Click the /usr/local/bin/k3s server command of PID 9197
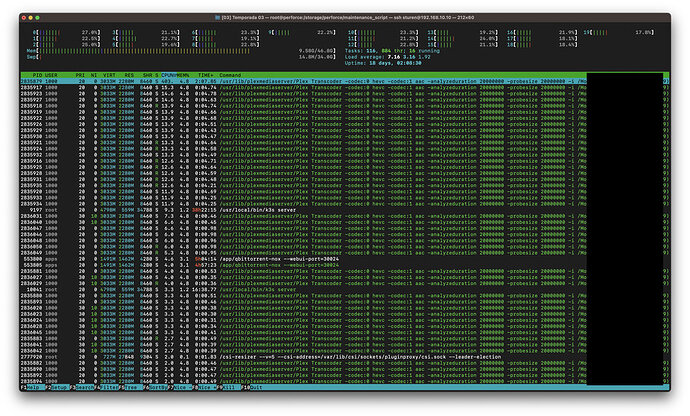 (257, 210)
